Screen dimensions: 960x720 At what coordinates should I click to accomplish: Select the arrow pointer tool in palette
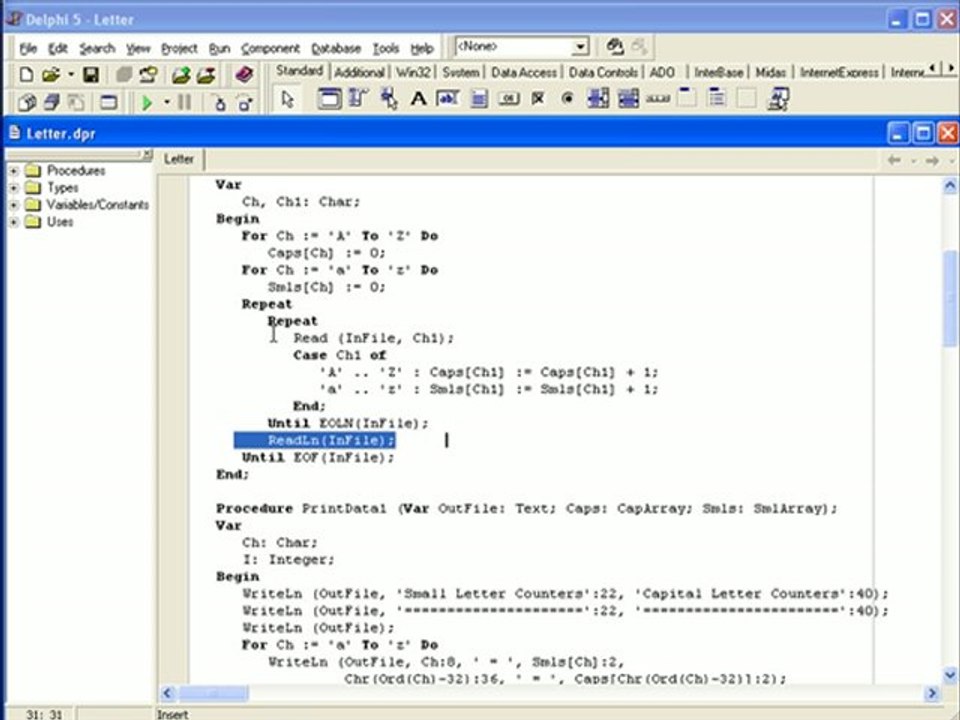[287, 99]
